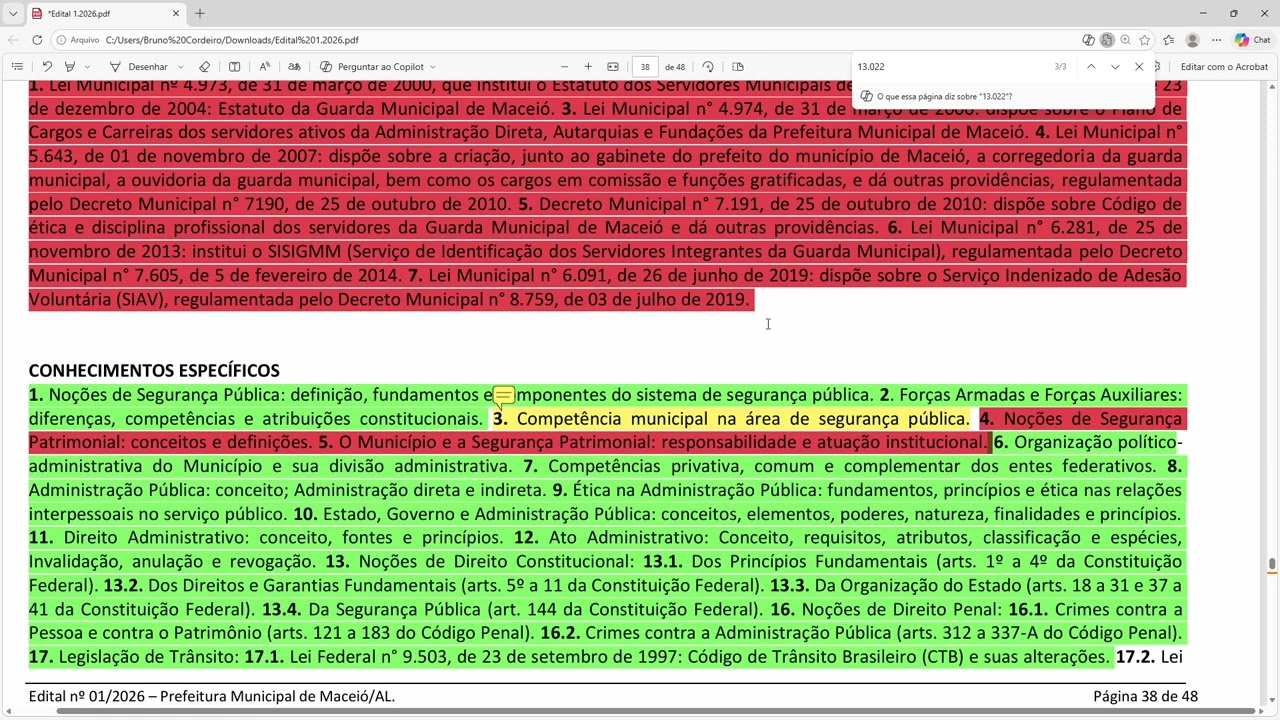Select the highlighter tool
Screen dimensions: 1280x720
pyautogui.click(x=69, y=67)
